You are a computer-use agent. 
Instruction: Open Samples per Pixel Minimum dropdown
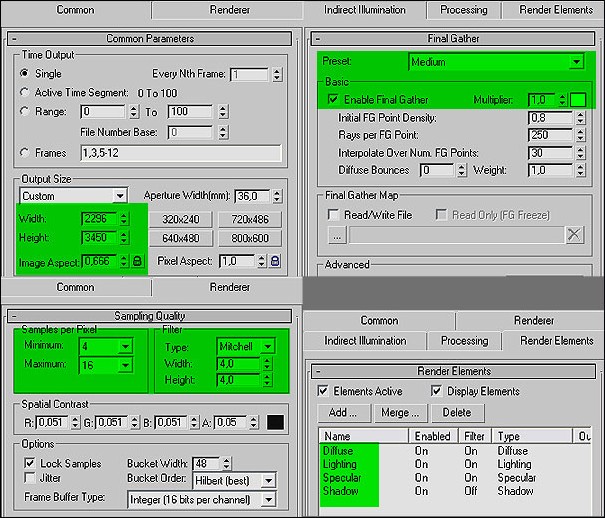(x=125, y=346)
